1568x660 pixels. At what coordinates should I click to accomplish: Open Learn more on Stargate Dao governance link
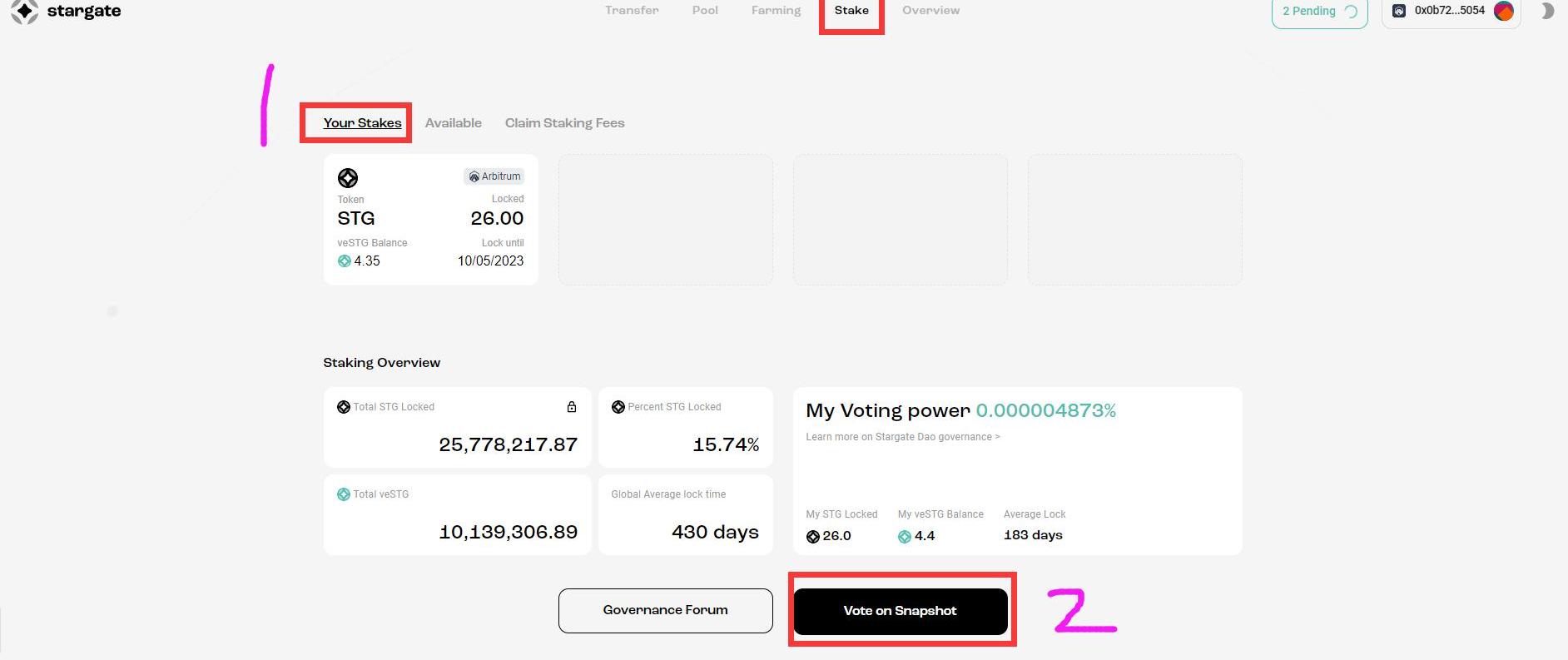click(902, 437)
